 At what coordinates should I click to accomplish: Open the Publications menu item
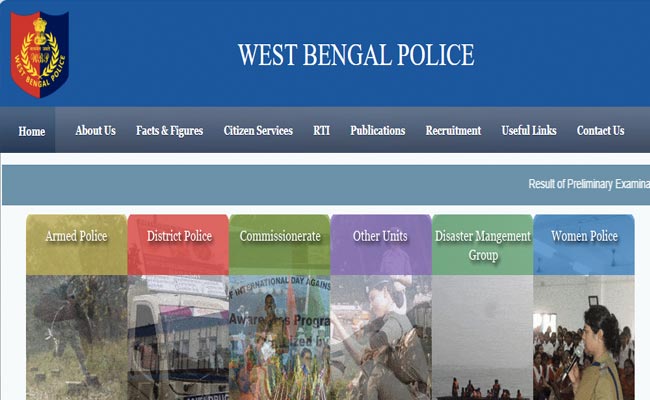tap(378, 131)
